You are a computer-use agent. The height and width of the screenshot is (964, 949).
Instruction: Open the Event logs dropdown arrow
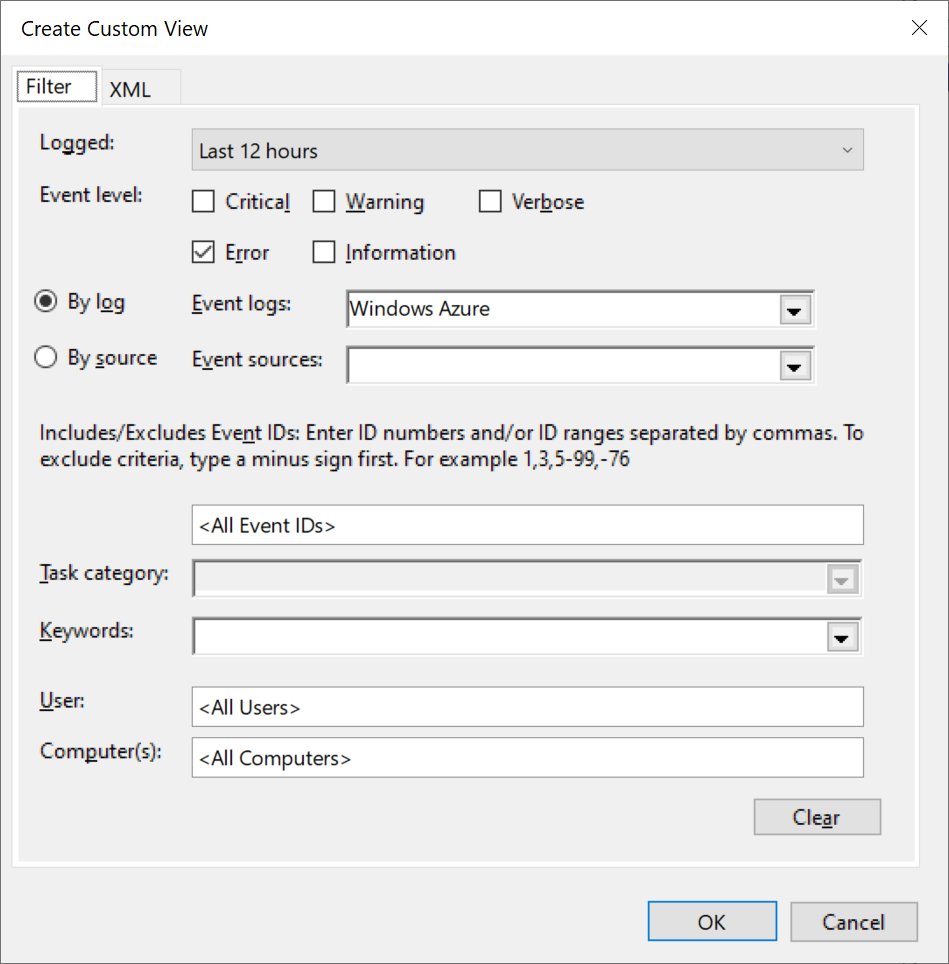[x=795, y=309]
